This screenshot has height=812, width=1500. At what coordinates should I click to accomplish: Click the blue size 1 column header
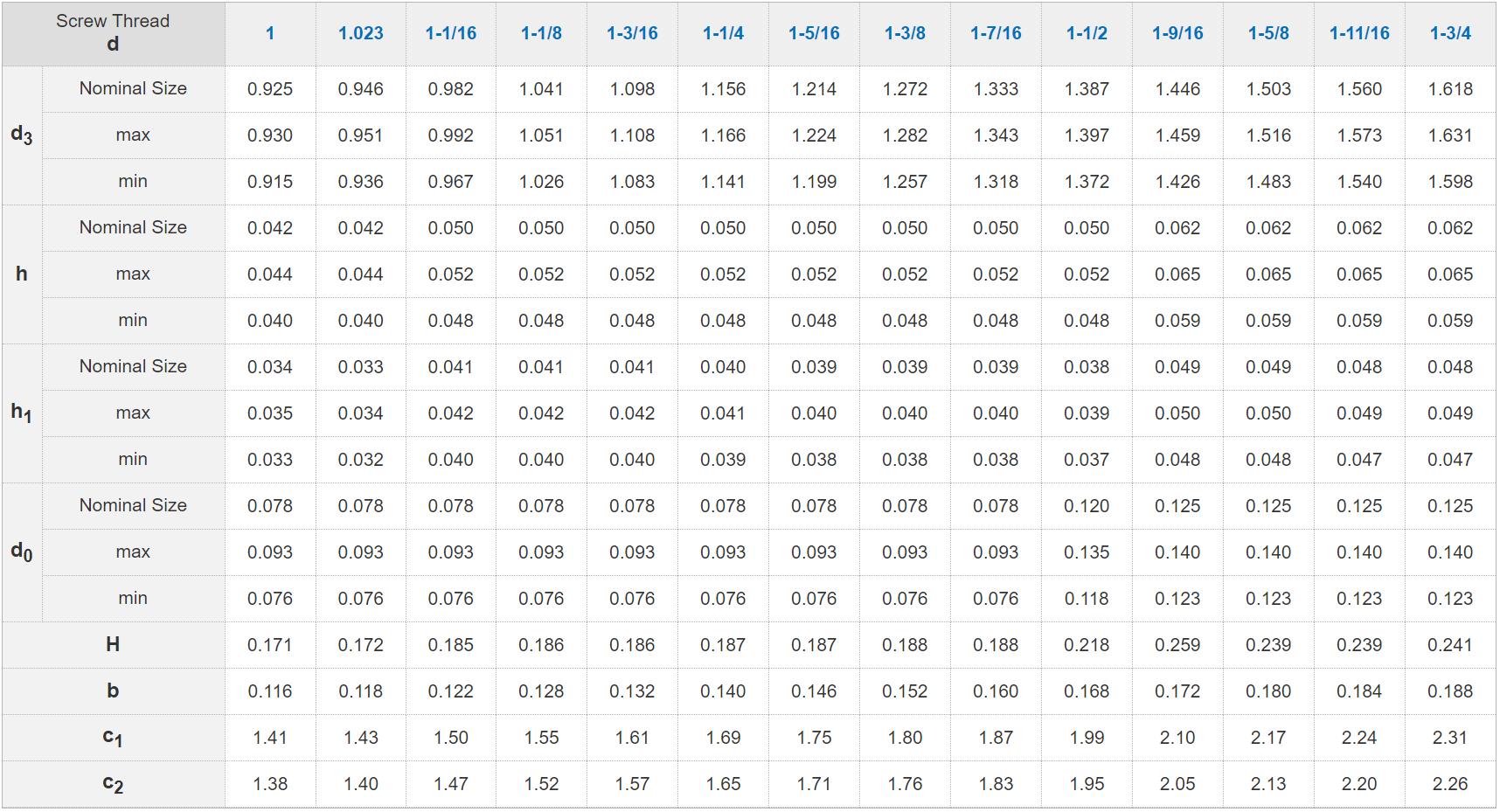click(270, 33)
